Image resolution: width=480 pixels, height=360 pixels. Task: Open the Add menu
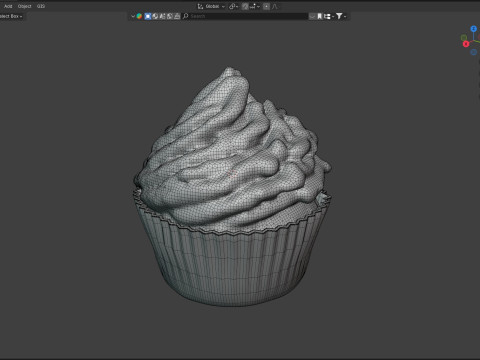tap(8, 6)
